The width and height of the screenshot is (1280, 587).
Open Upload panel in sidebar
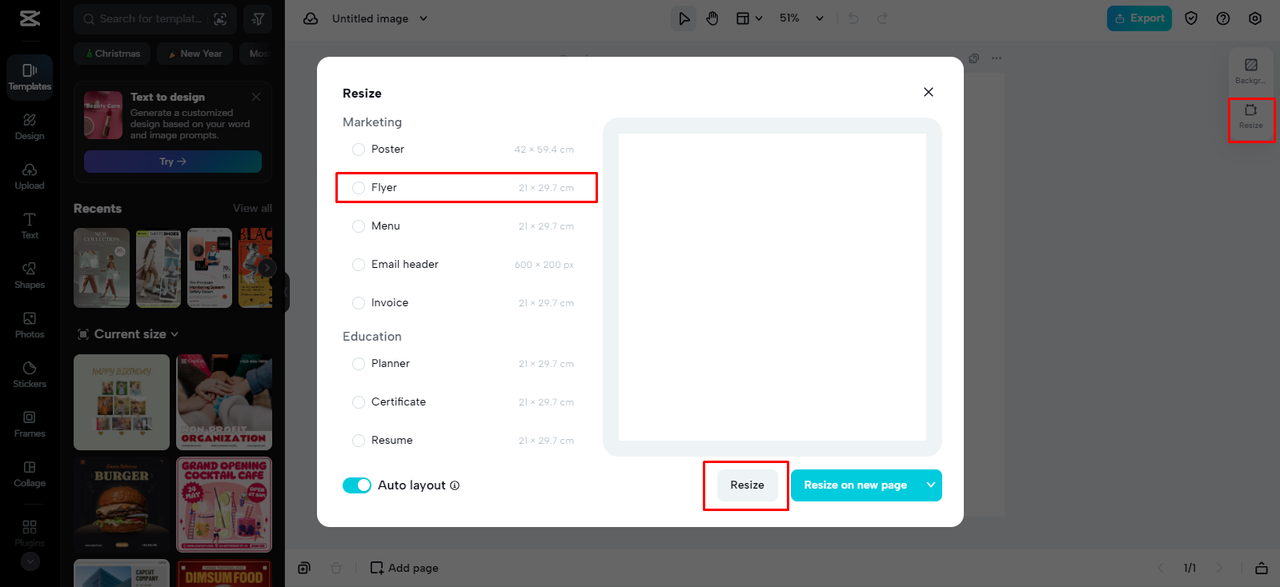(29, 176)
